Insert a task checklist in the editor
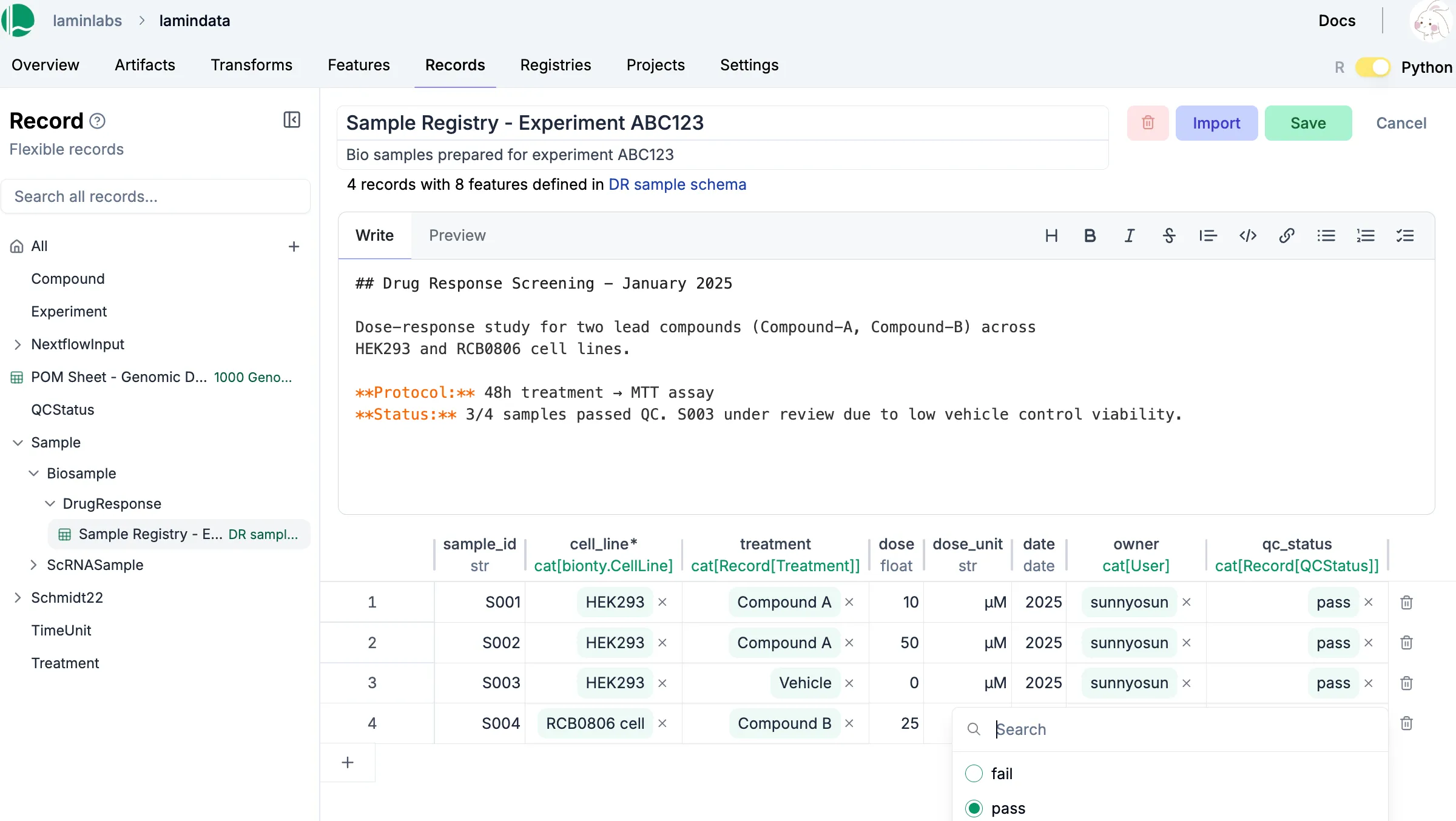 click(x=1405, y=235)
